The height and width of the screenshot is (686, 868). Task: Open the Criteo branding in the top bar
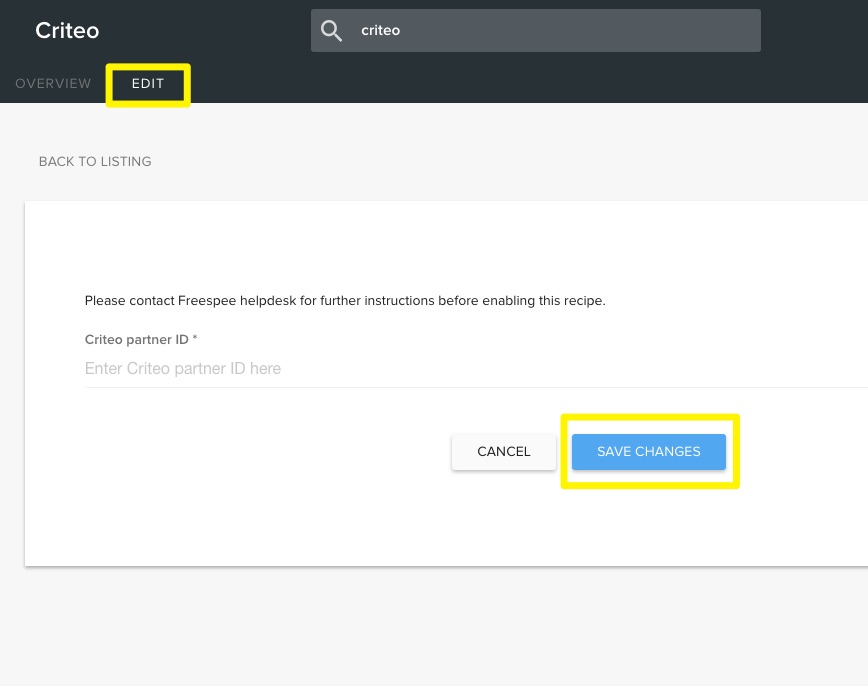click(67, 30)
